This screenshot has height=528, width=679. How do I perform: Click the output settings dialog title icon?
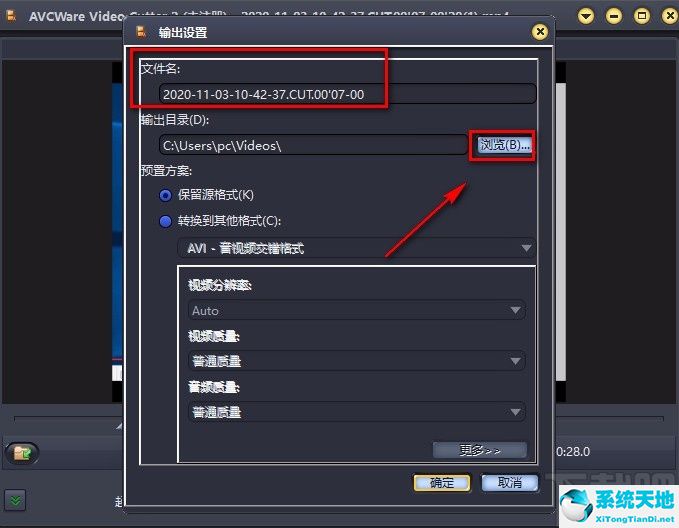(141, 32)
